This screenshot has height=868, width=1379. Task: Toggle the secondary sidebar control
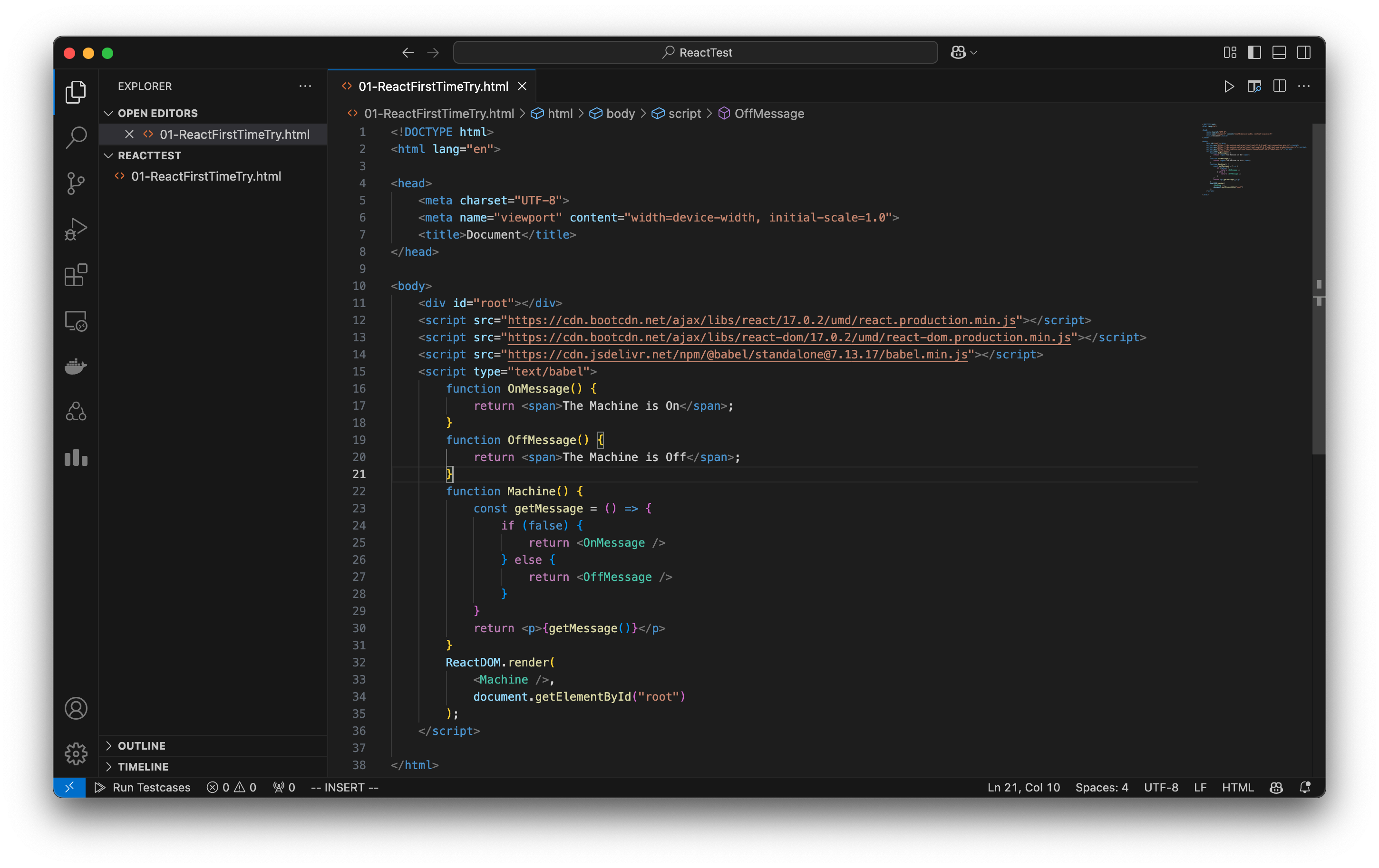coord(1304,52)
